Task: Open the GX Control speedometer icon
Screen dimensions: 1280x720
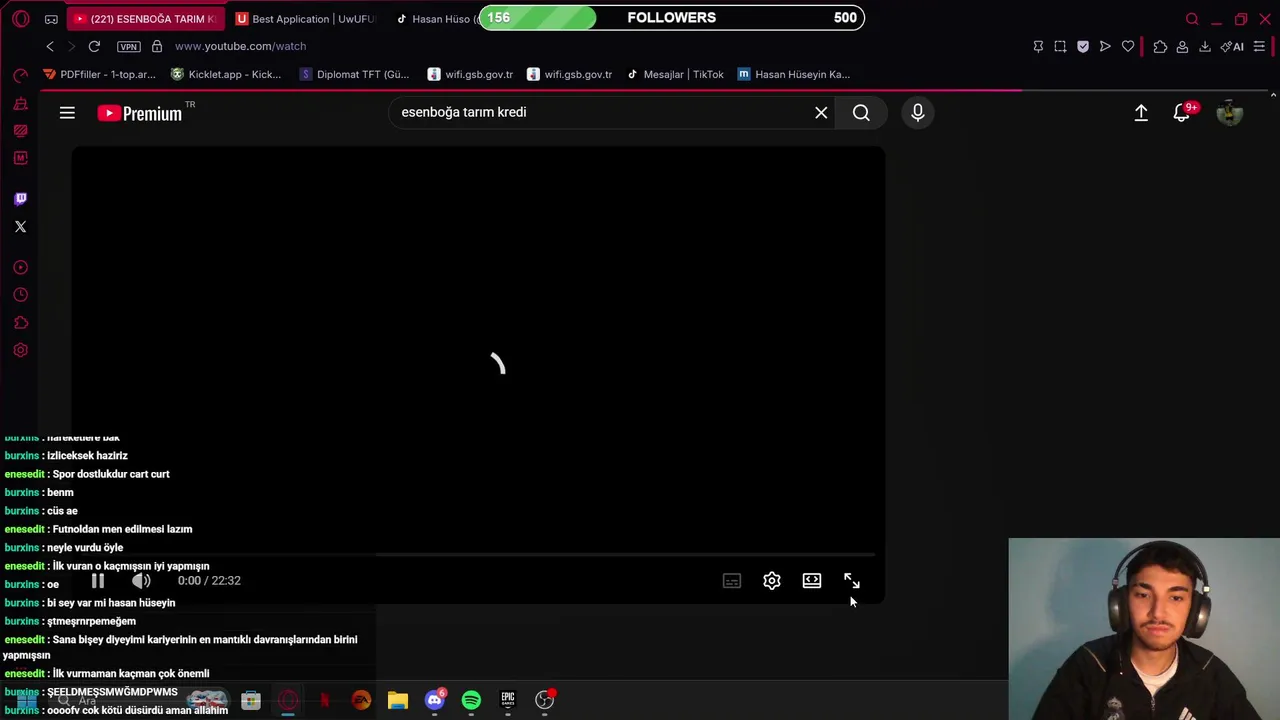Action: pos(21,76)
